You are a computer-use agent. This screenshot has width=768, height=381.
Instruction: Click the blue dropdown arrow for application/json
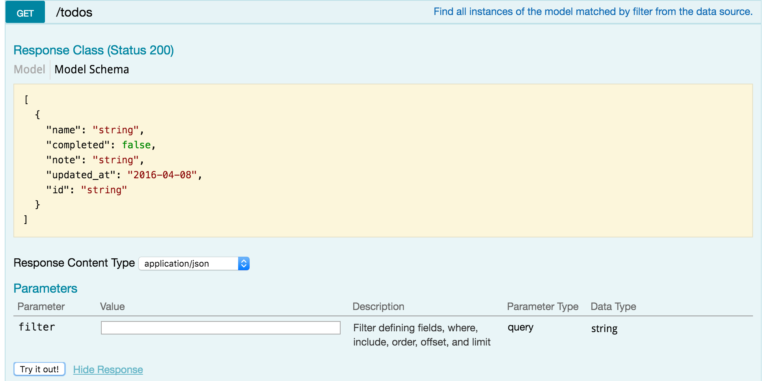click(244, 263)
